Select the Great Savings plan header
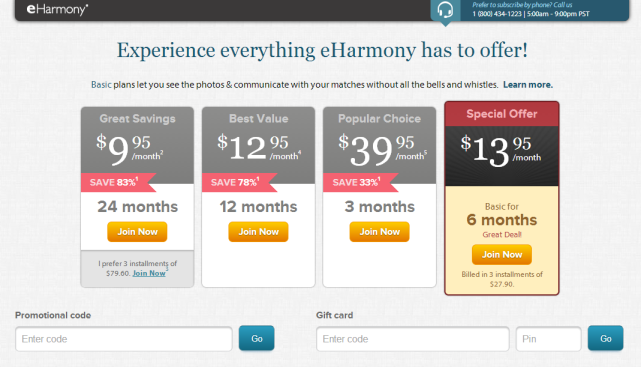641x367 pixels. click(137, 119)
